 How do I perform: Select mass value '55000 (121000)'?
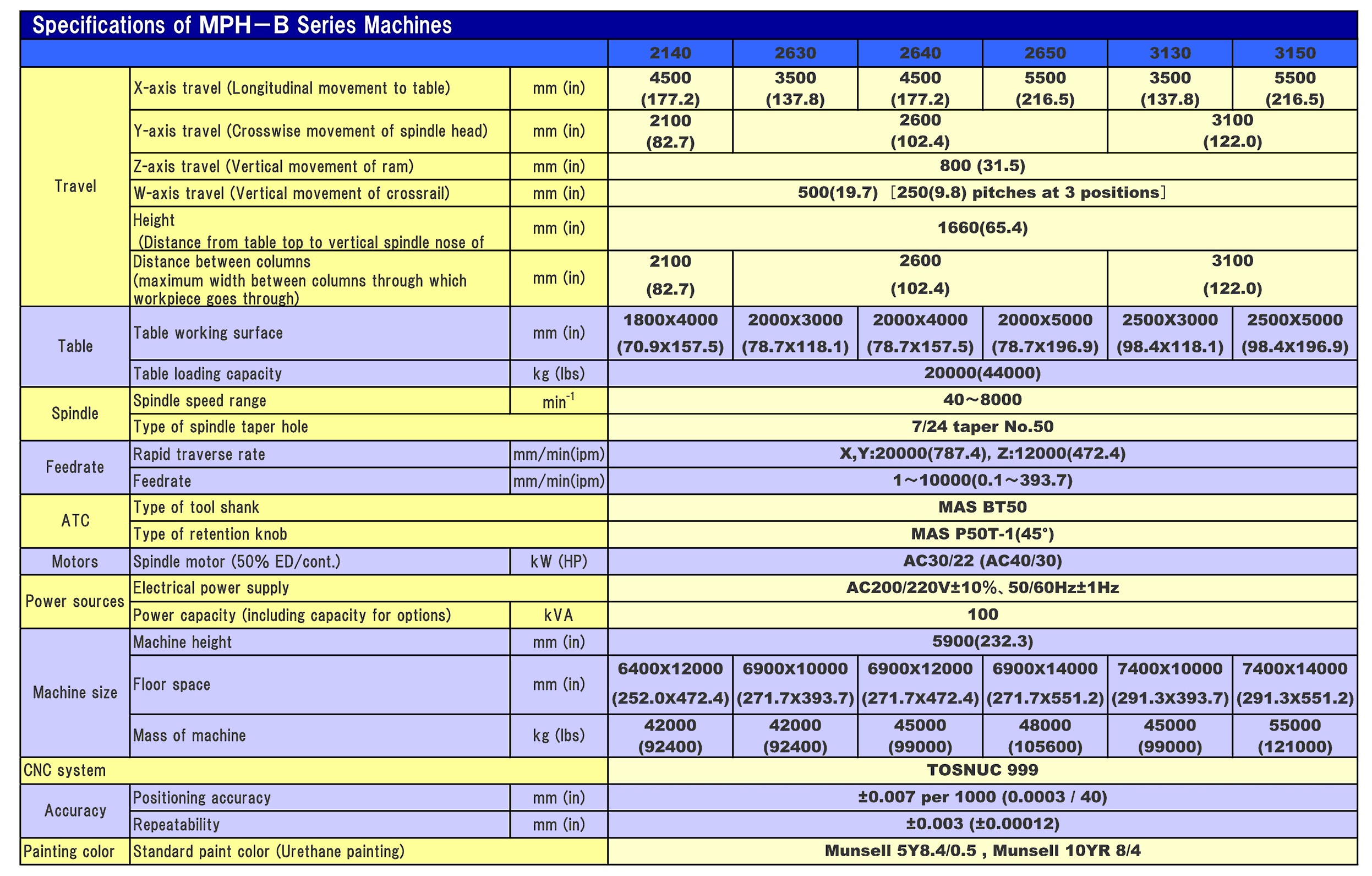tap(1295, 736)
